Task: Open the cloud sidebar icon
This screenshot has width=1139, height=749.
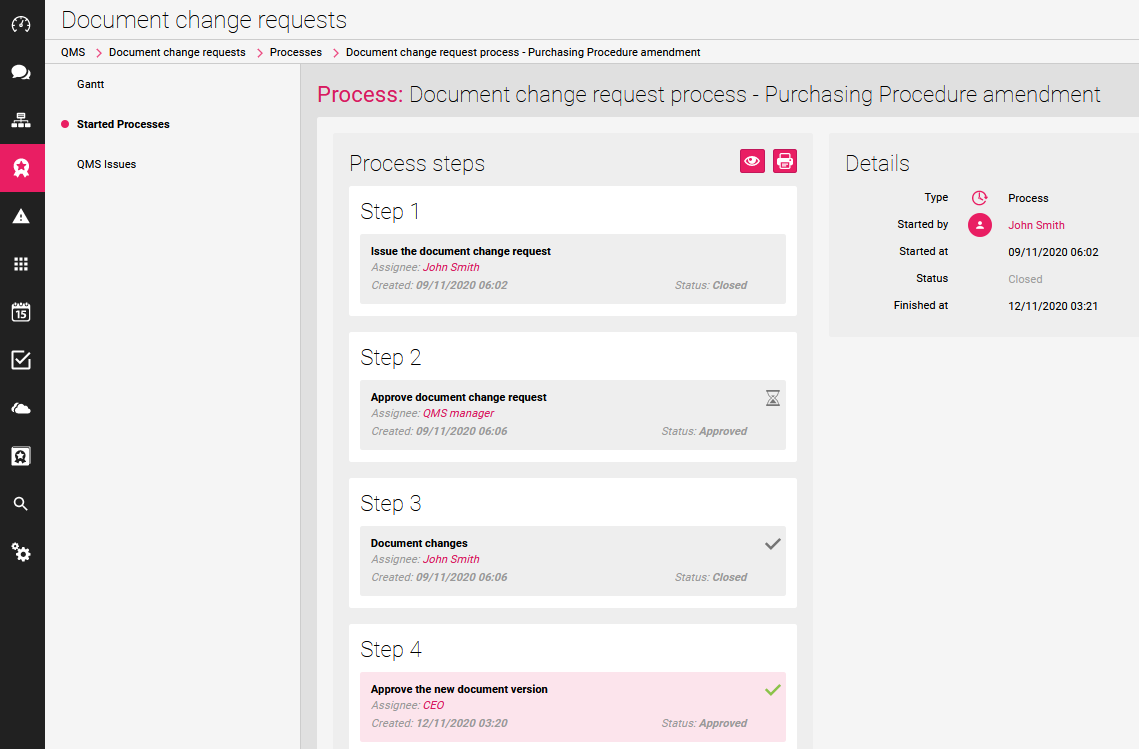Action: pyautogui.click(x=21, y=408)
